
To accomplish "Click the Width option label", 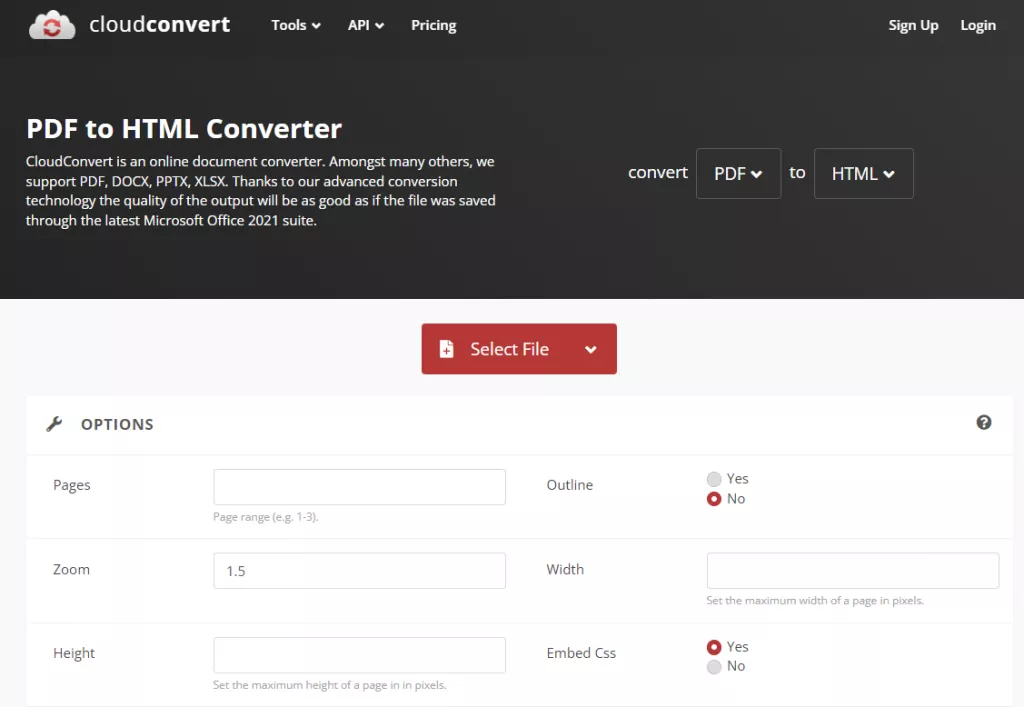I will (x=565, y=569).
